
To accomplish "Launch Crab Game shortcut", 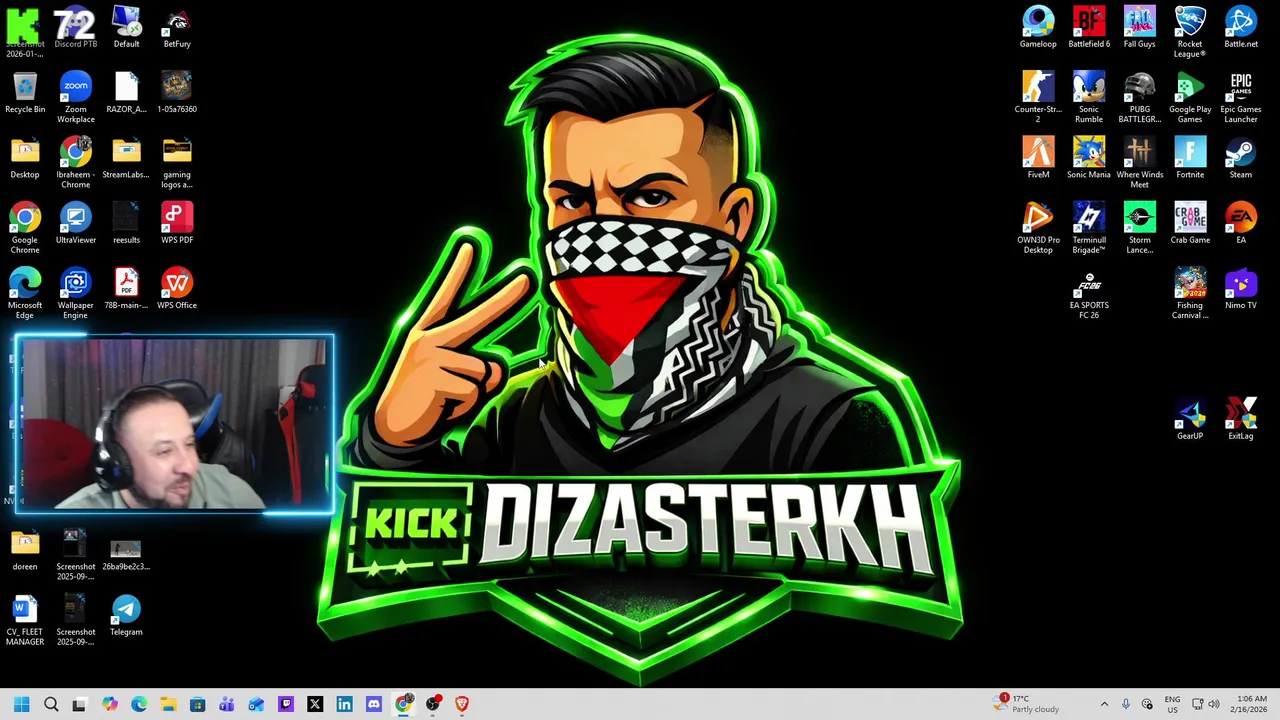I will [1190, 224].
